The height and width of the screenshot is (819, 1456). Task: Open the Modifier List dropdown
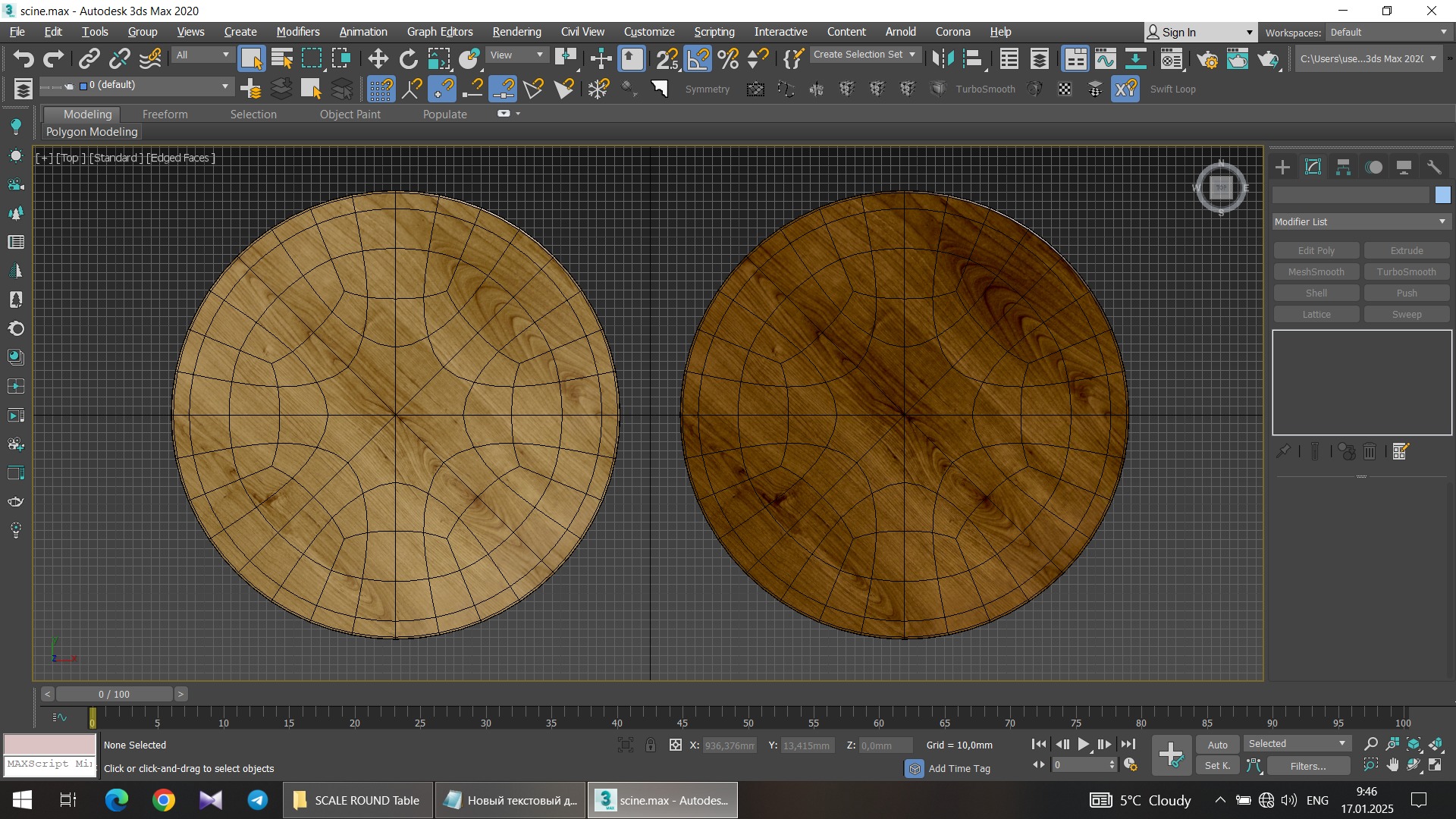pyautogui.click(x=1361, y=221)
